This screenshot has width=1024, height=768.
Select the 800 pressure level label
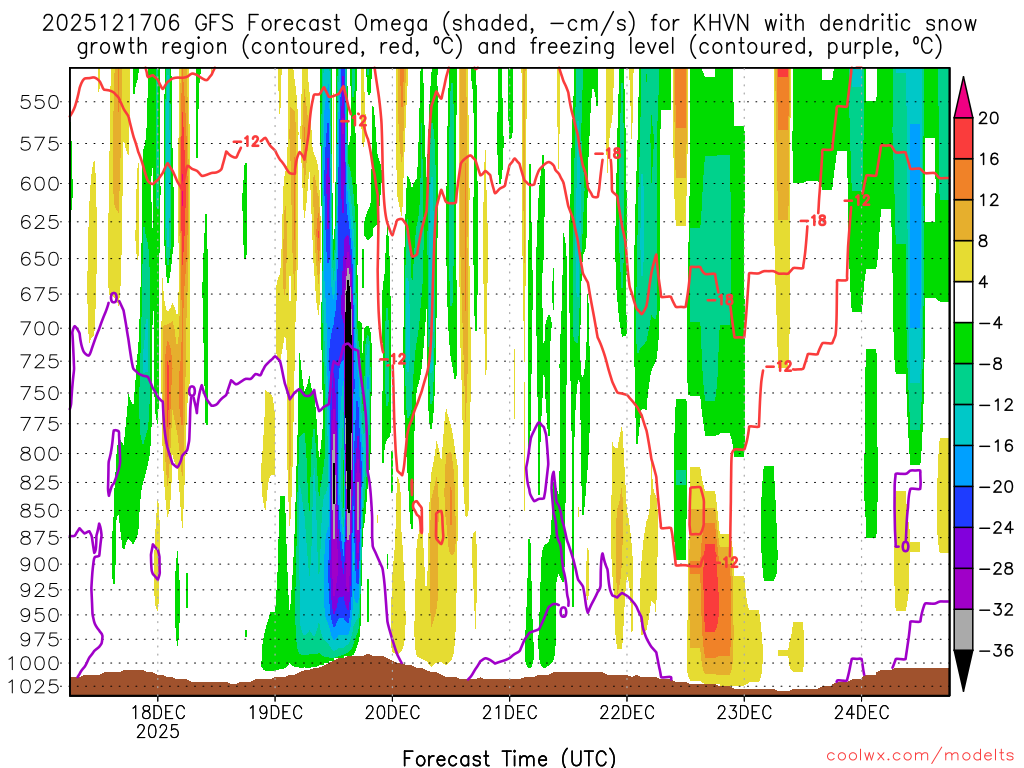(x=40, y=454)
